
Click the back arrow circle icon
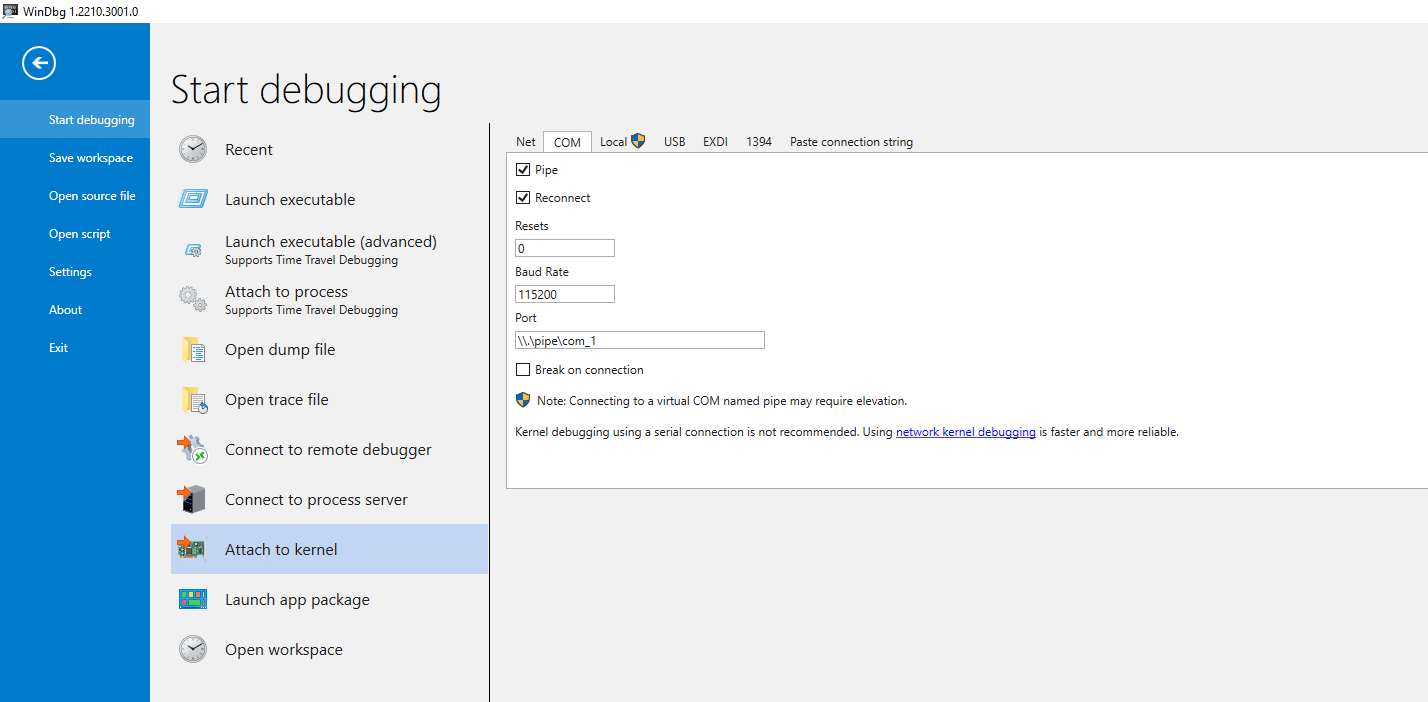(x=39, y=64)
